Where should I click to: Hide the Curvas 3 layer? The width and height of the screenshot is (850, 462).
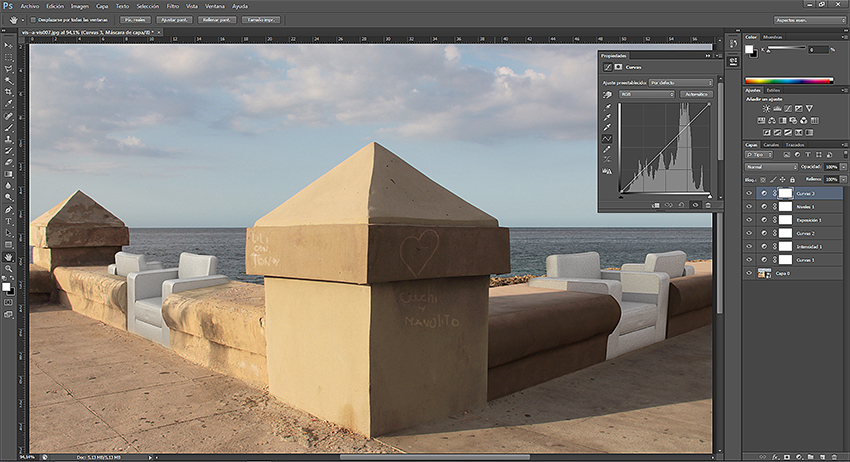[750, 193]
